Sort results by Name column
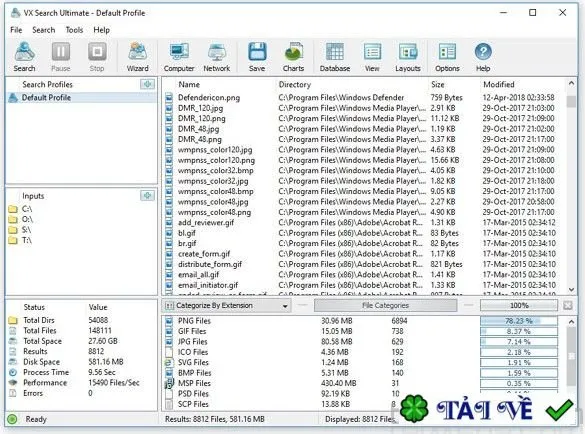Screen dimensions: 585x434 189,84
